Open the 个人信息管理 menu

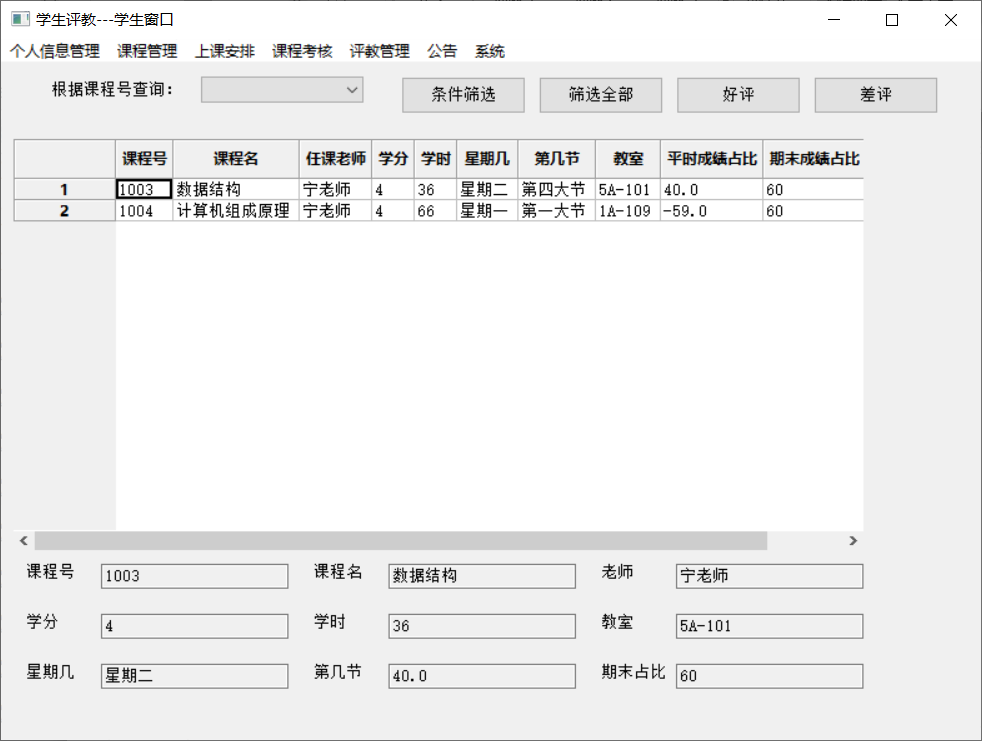55,51
